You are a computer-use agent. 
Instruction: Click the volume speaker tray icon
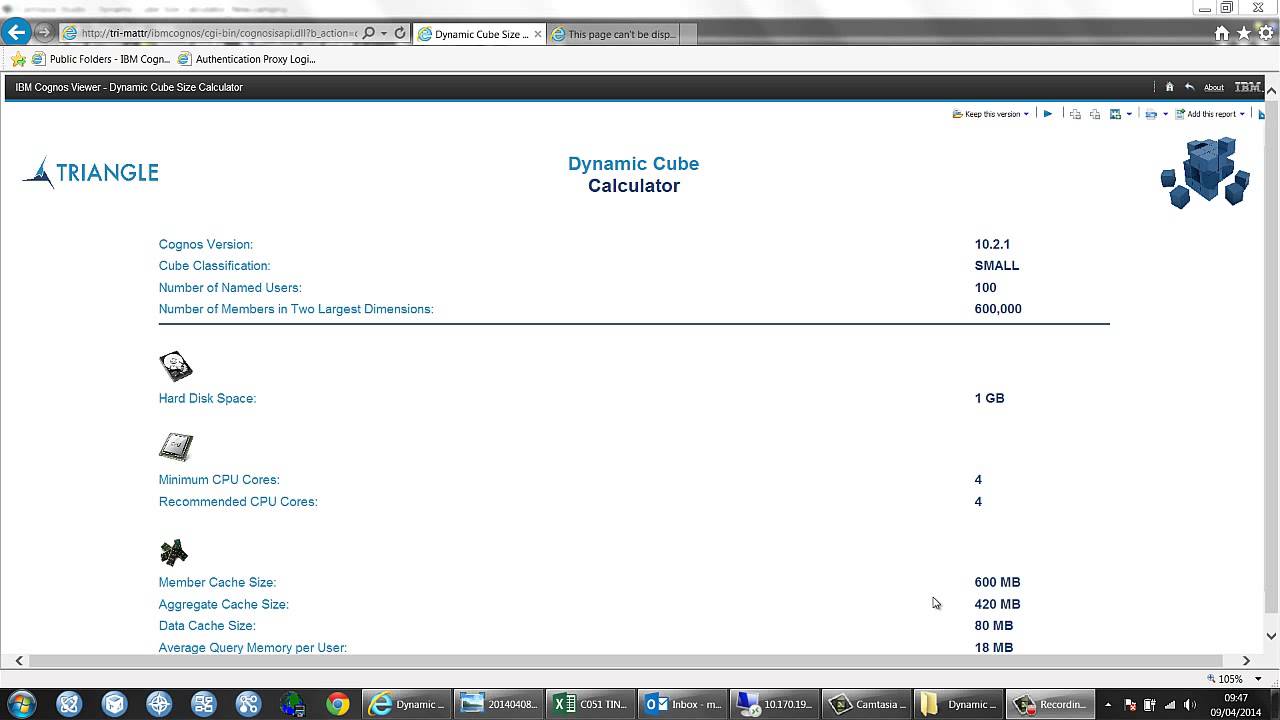tap(1190, 704)
